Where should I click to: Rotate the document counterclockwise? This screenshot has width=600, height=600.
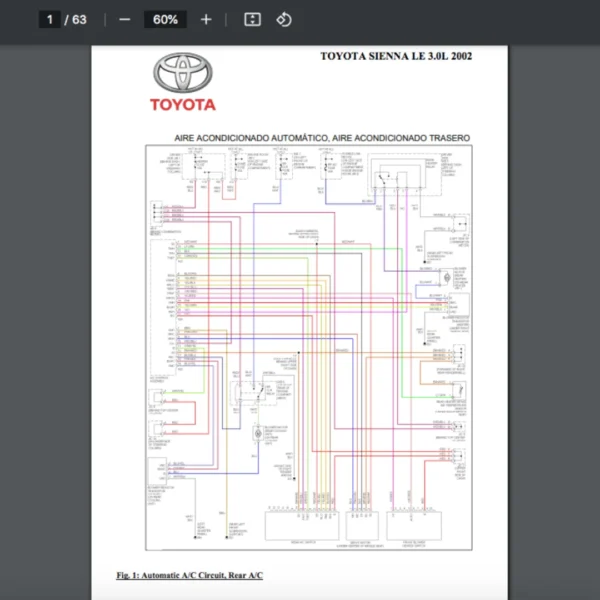pyautogui.click(x=283, y=20)
